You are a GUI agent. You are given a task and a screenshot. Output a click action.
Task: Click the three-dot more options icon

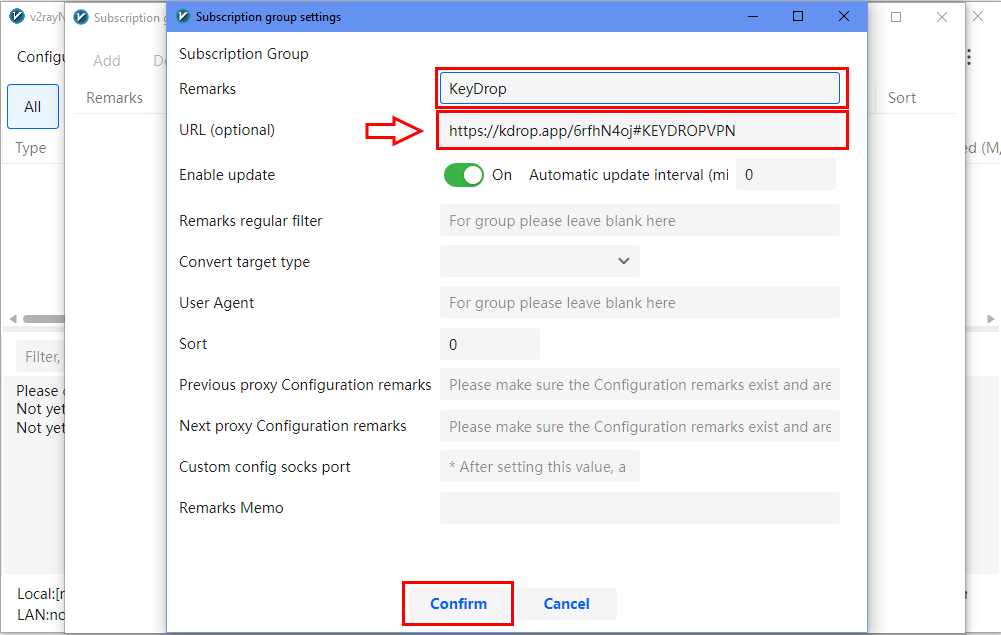(x=968, y=58)
